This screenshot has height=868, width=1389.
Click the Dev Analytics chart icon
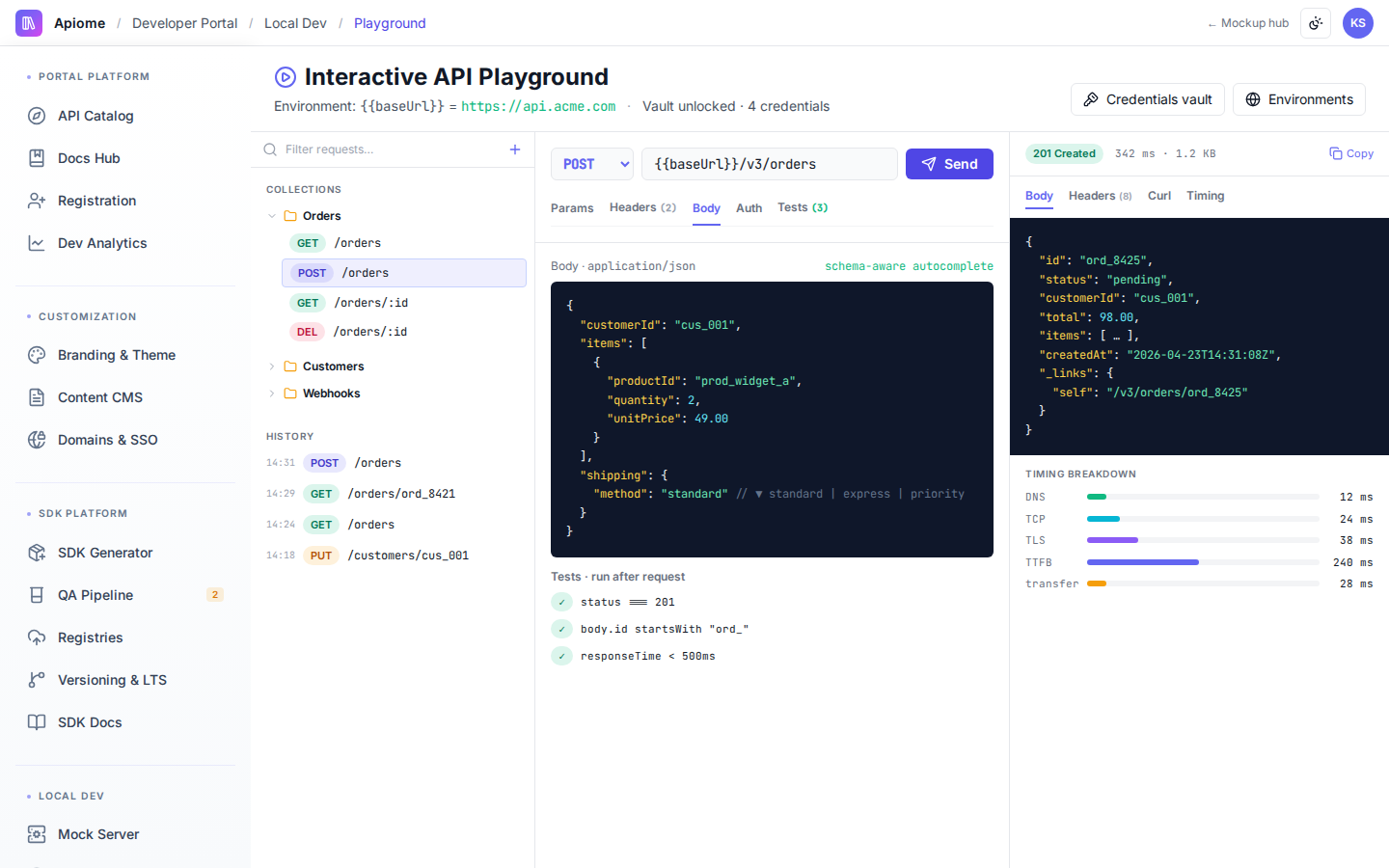click(x=37, y=243)
